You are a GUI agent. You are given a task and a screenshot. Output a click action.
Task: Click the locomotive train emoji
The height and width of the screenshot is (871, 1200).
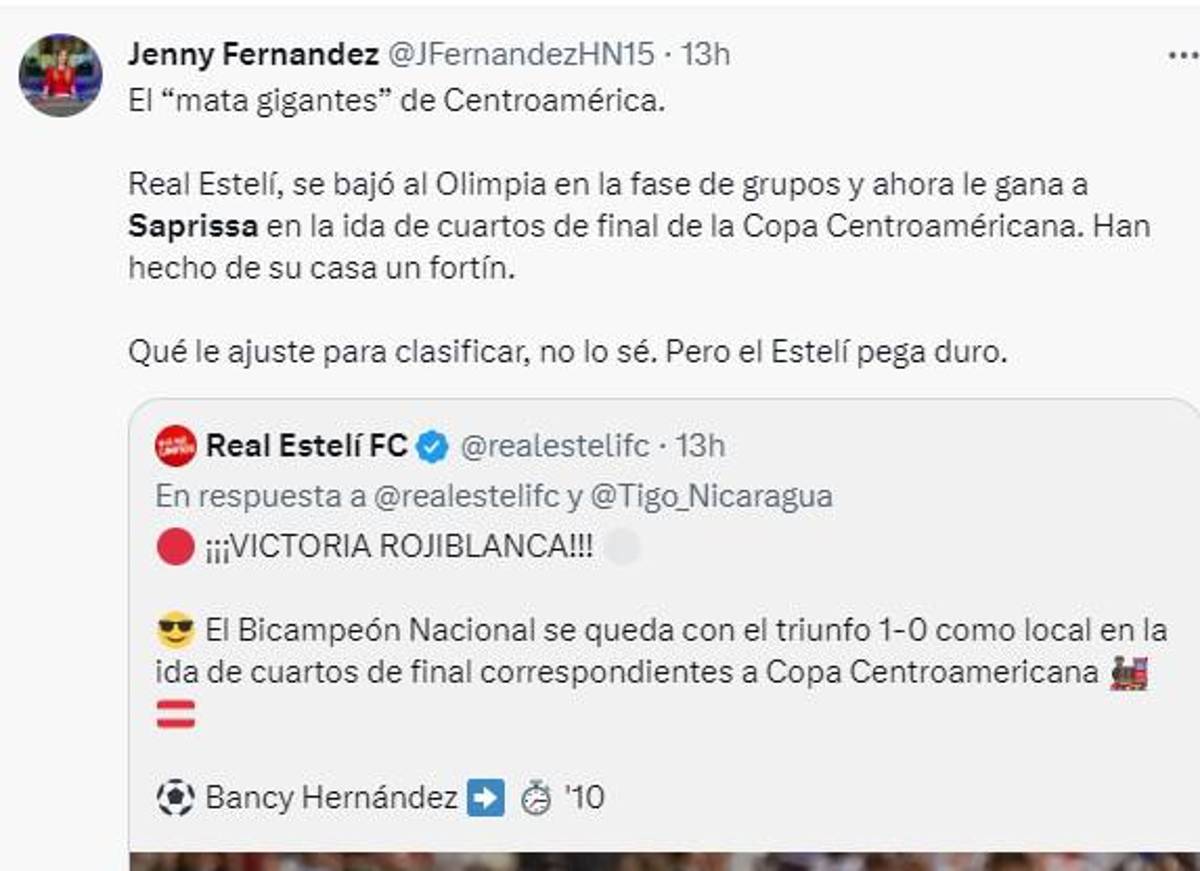pos(1128,673)
